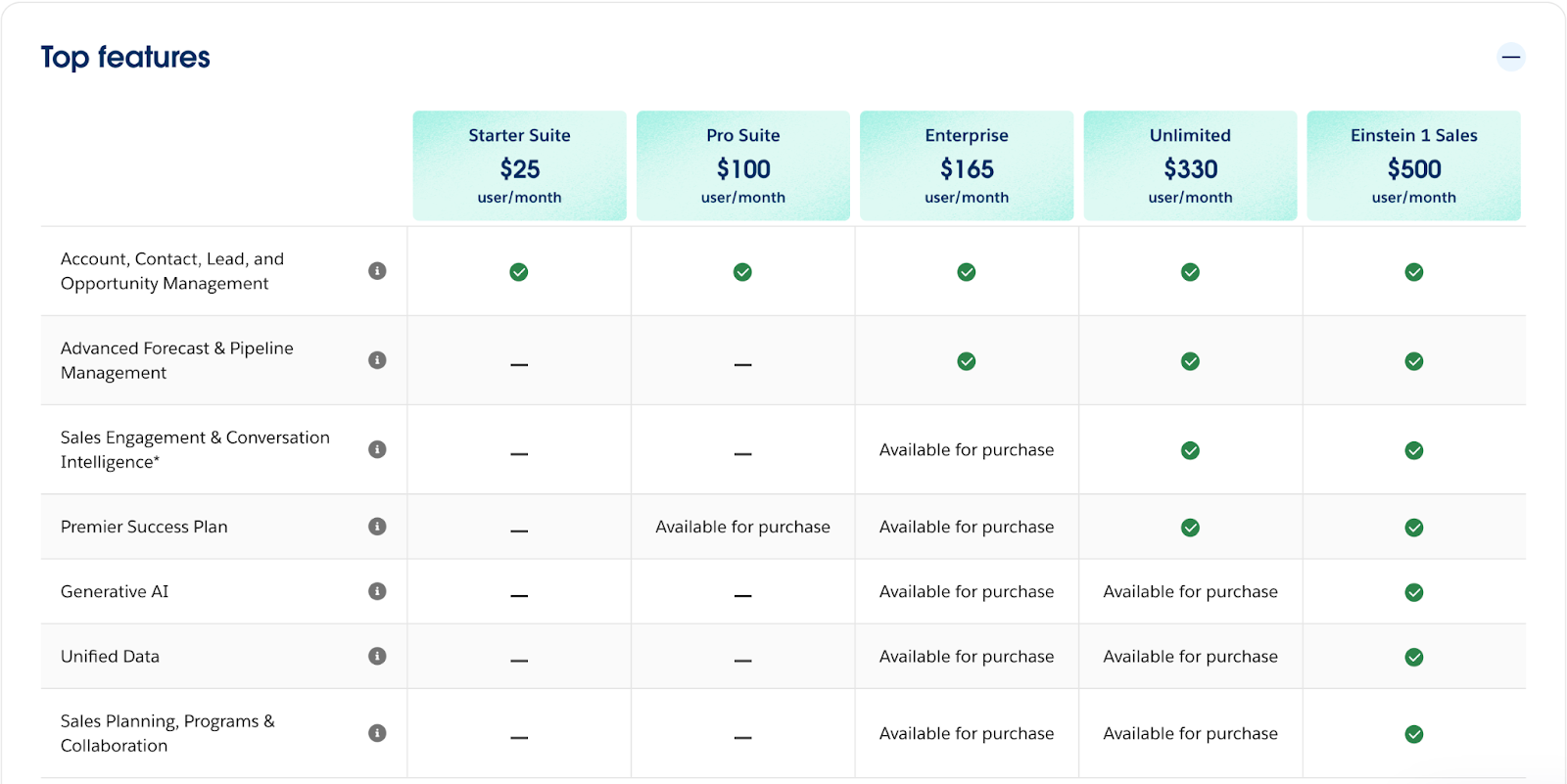
Task: Click Unlimited checkmark for Sales Engagement row
Action: [1190, 450]
